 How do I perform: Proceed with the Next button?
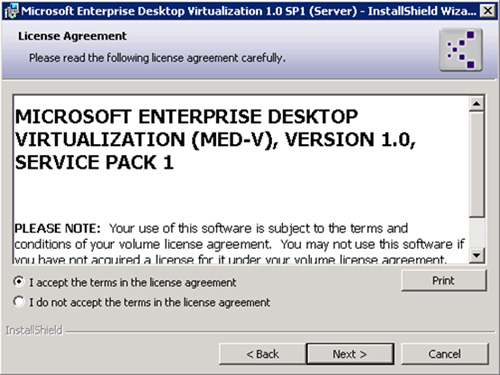[350, 354]
